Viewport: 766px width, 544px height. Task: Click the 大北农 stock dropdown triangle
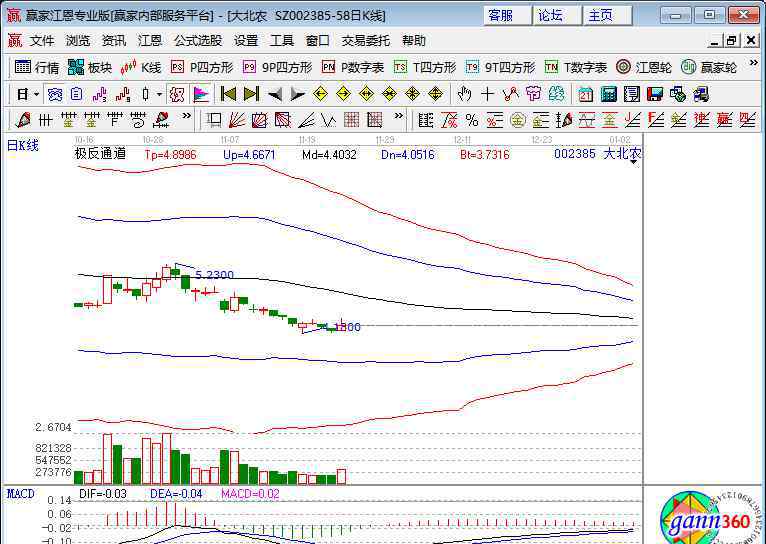634,162
